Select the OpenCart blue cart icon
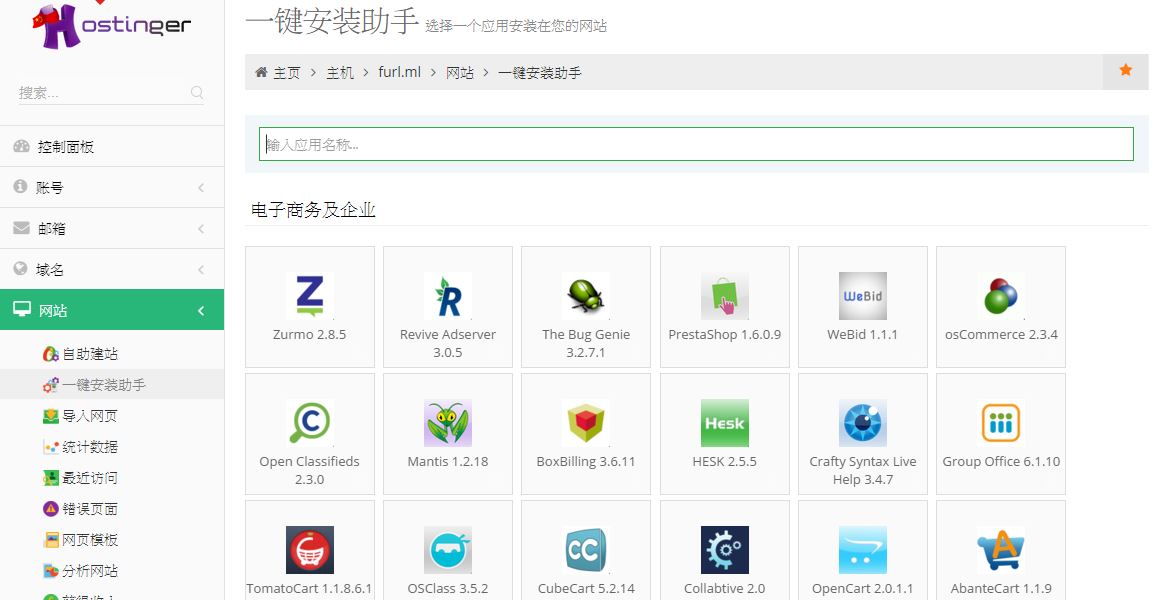The image size is (1167, 600). click(x=863, y=550)
